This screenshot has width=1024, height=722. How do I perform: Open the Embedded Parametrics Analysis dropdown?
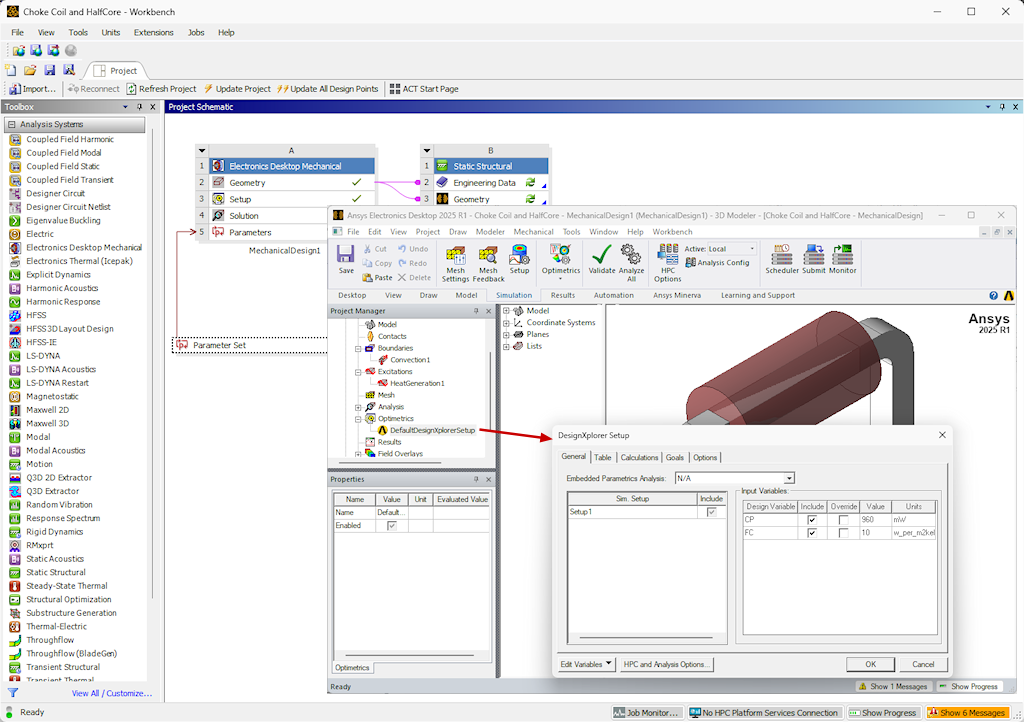789,478
